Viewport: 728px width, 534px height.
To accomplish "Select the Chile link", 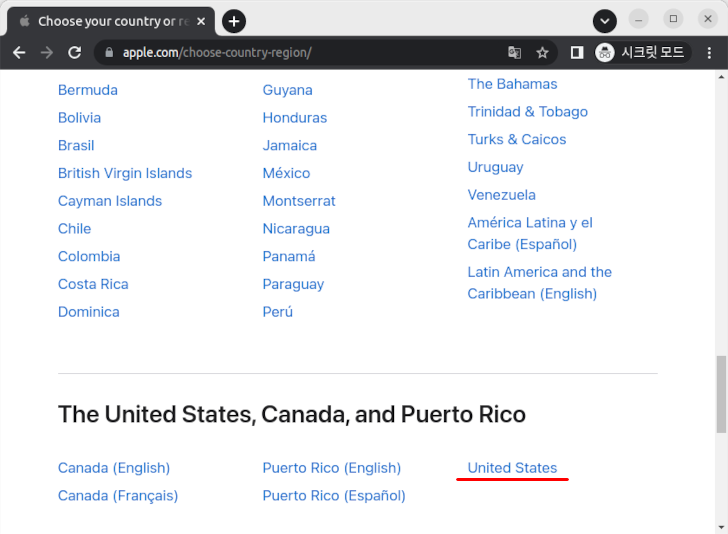I will pos(74,229).
